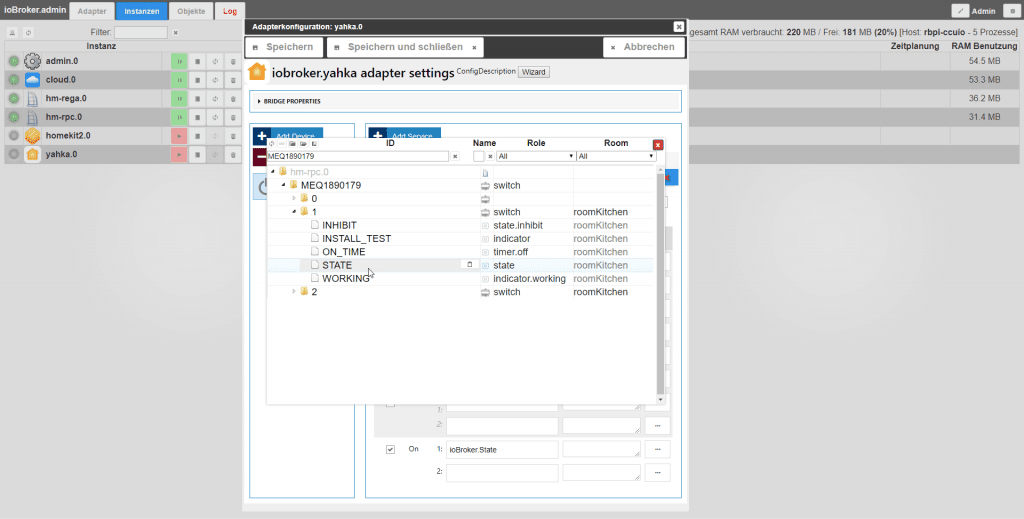Click the list view icon in picker toolbar

click(314, 144)
